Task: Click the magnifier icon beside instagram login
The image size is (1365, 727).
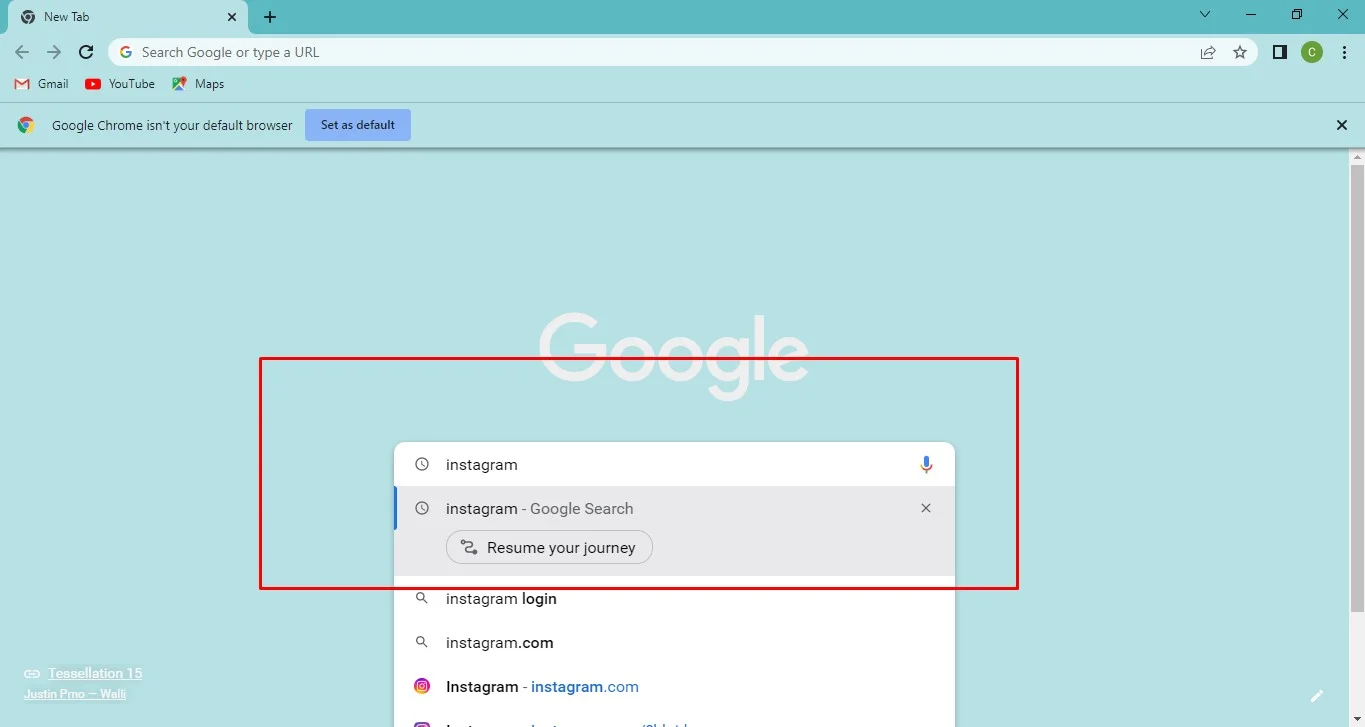Action: tap(422, 599)
